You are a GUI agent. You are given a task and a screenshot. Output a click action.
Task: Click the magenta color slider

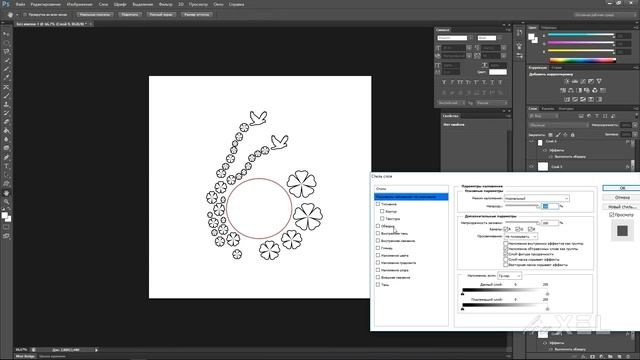point(580,43)
